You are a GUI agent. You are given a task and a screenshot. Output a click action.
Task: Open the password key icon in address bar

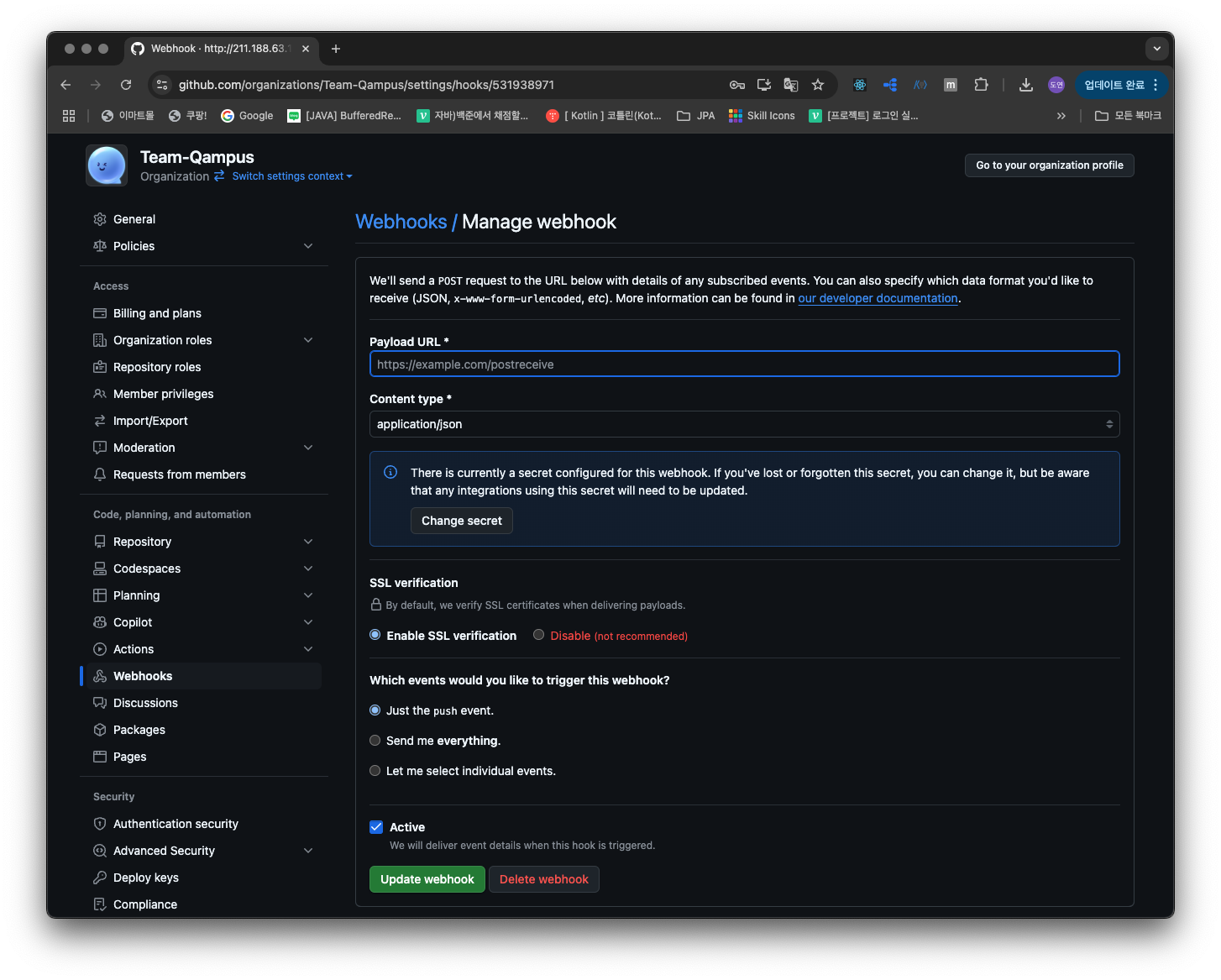[737, 85]
